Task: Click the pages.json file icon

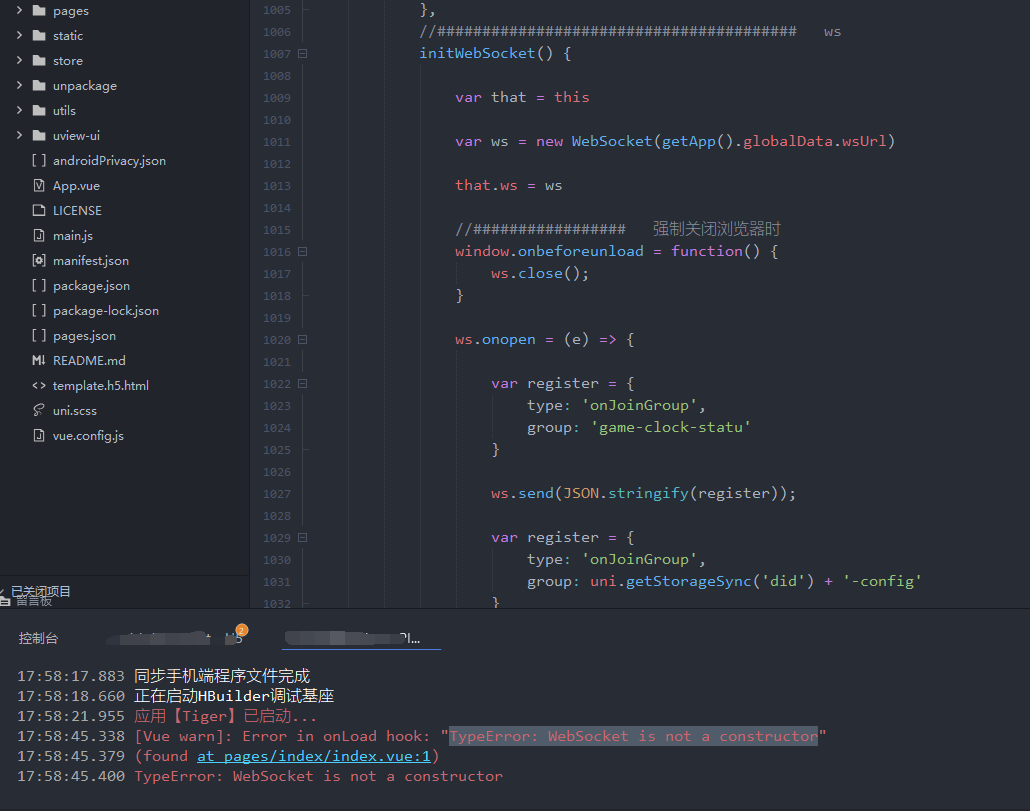Action: (x=41, y=335)
